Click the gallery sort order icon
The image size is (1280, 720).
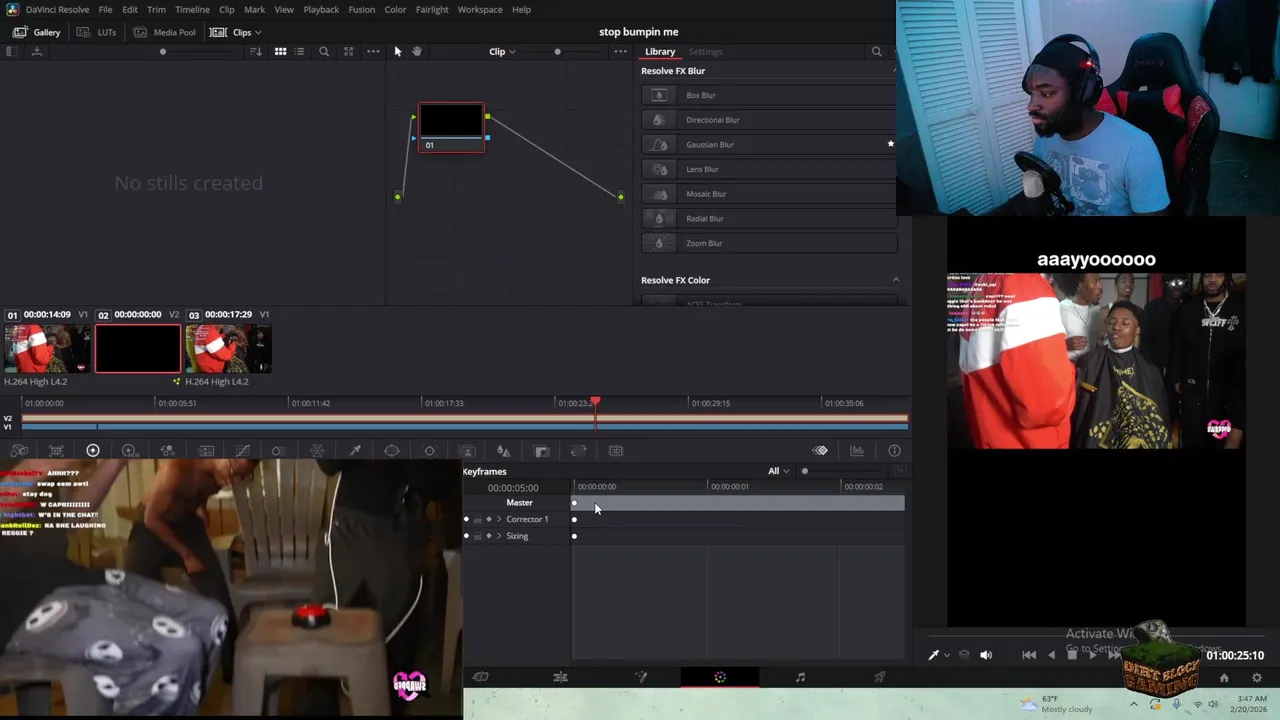[x=256, y=51]
